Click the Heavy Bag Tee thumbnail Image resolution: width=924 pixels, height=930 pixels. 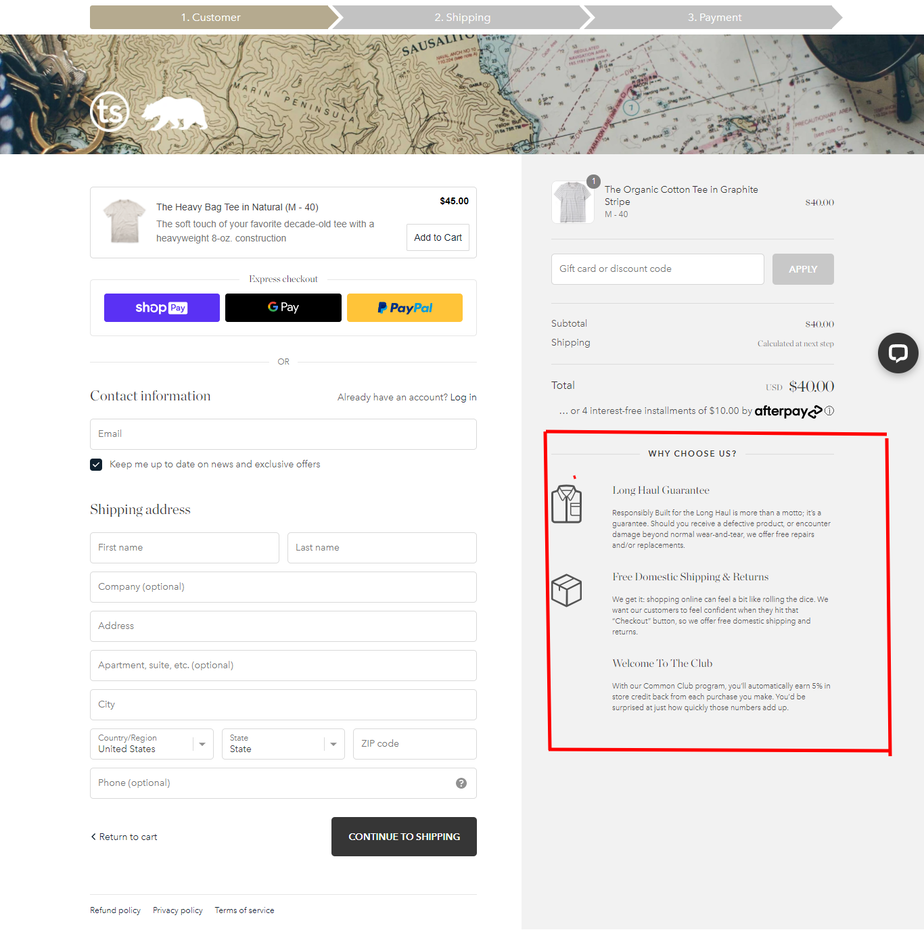click(x=124, y=221)
